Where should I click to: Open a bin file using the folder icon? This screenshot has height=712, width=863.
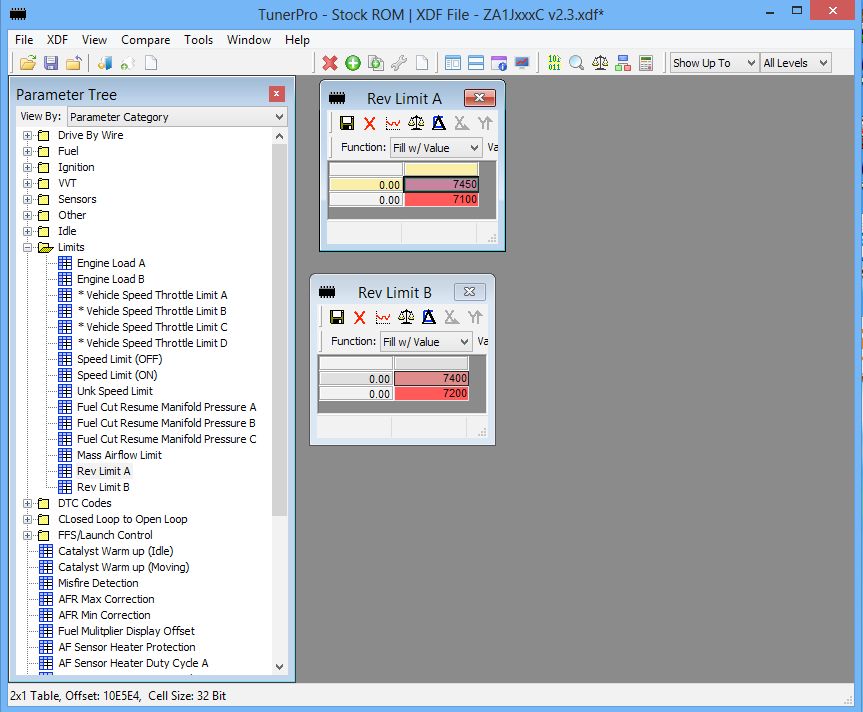pos(28,63)
